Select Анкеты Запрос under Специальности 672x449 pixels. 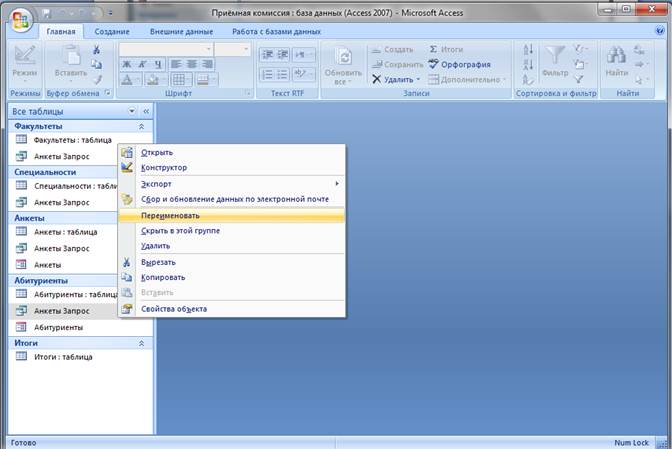tap(62, 202)
